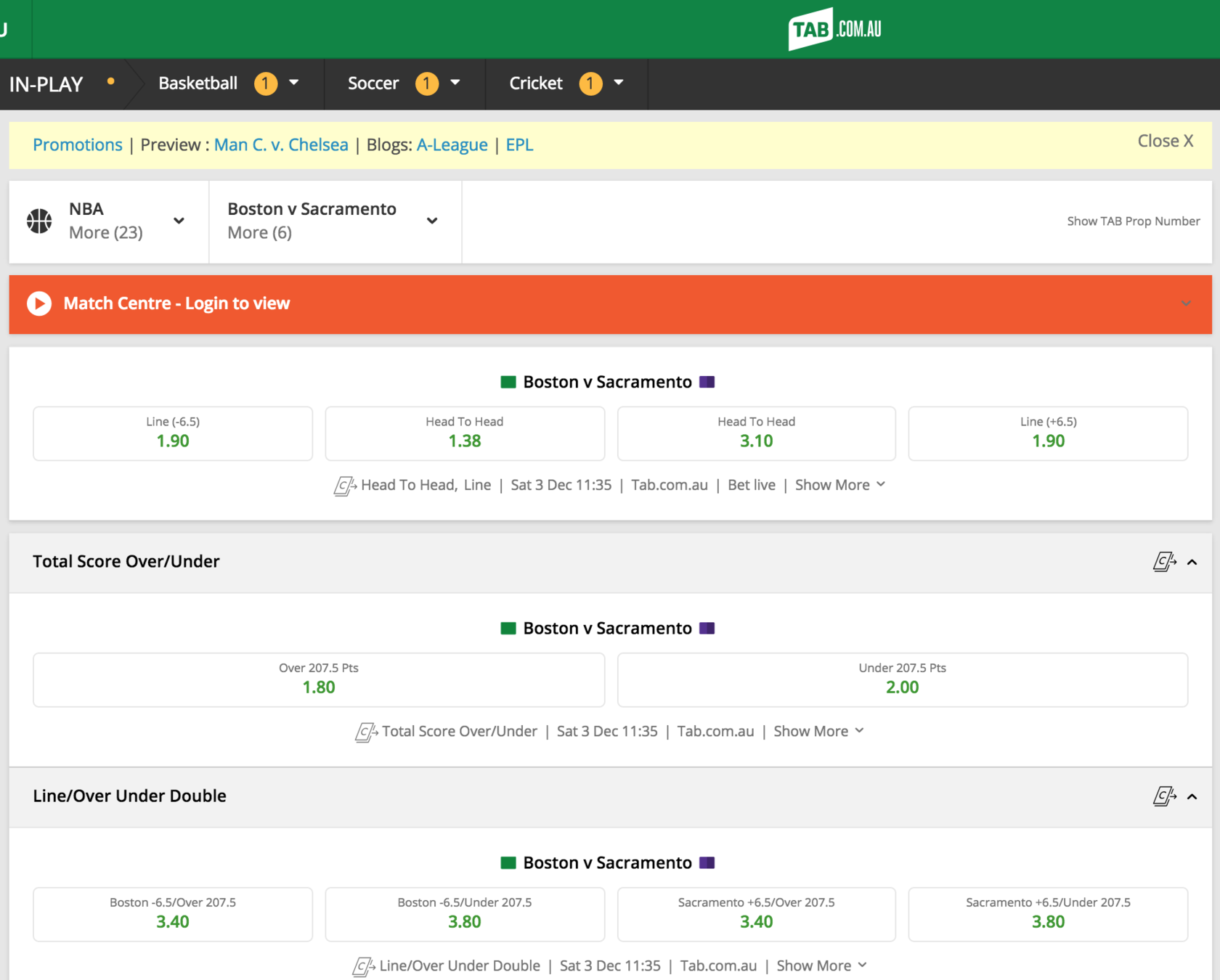Click Bet live text
1220x980 pixels.
coord(752,485)
